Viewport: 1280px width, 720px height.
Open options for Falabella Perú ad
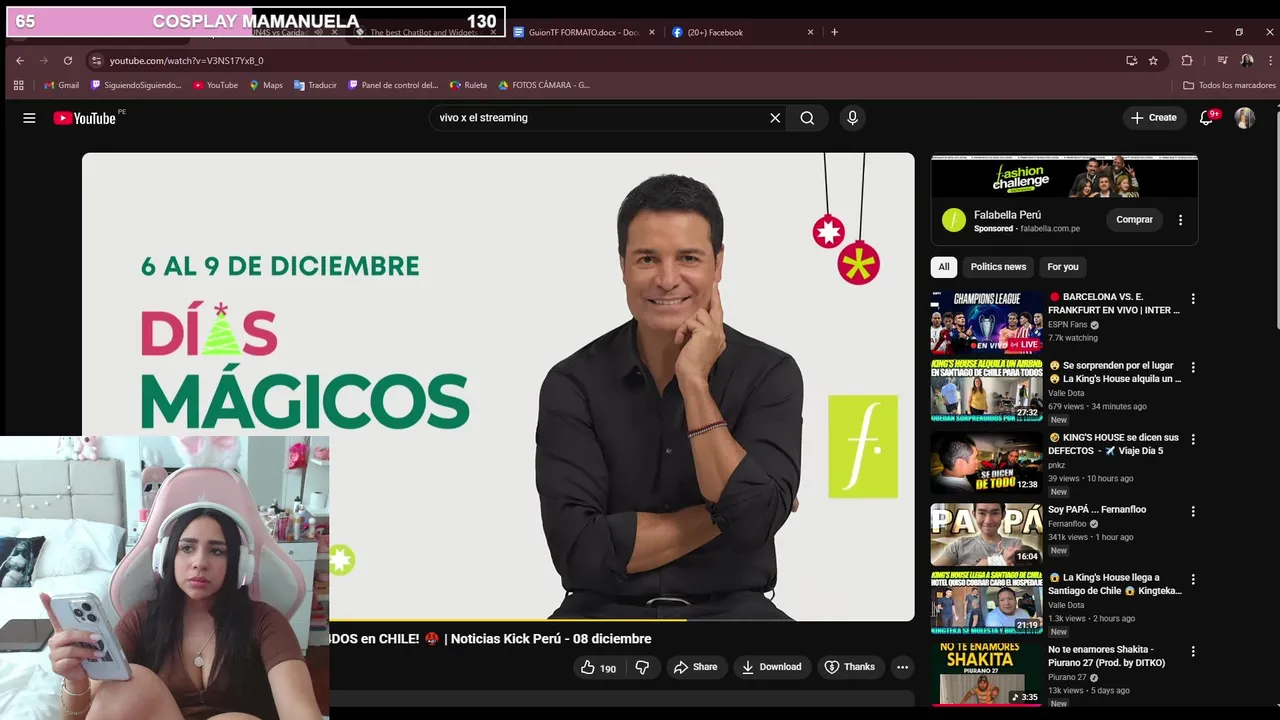click(1180, 220)
